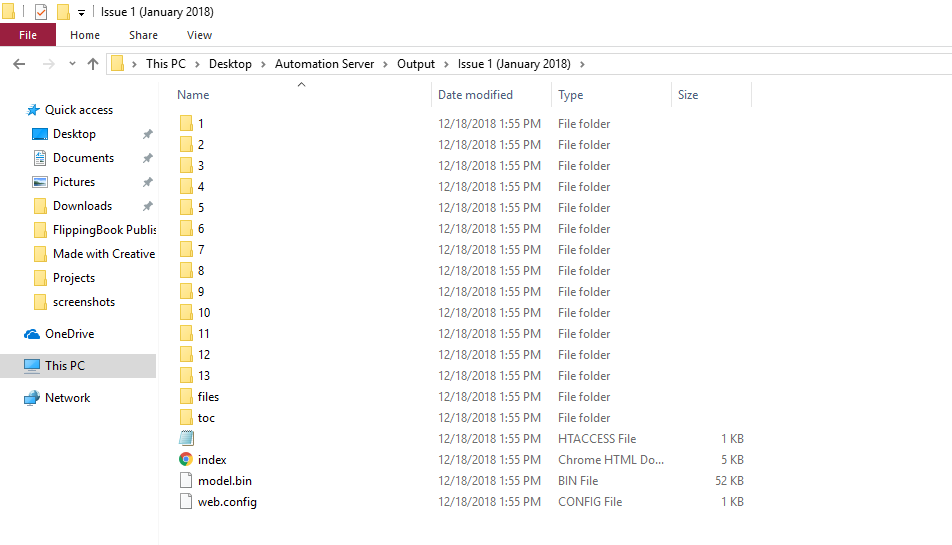Sort by Name column header
The image size is (952, 545).
[193, 95]
